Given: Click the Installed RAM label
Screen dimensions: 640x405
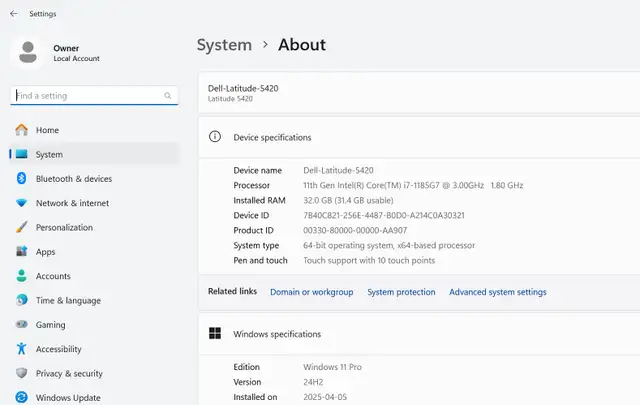Looking at the screenshot, I should pyautogui.click(x=259, y=200).
